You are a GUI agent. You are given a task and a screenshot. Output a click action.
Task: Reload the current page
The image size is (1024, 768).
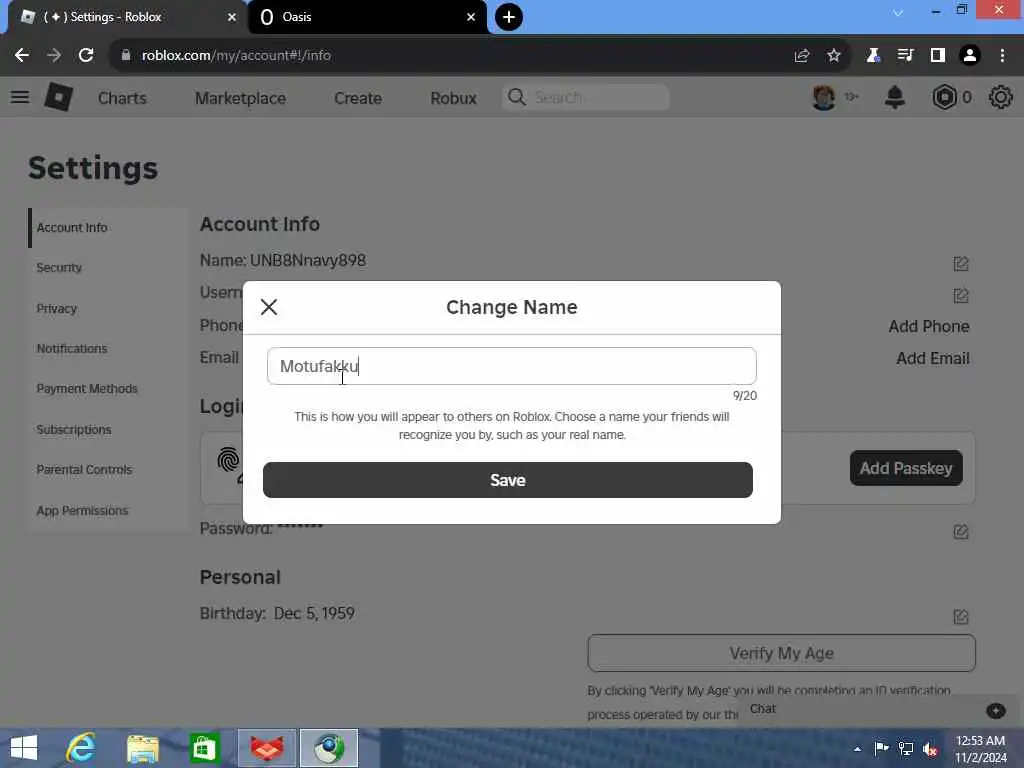click(86, 56)
